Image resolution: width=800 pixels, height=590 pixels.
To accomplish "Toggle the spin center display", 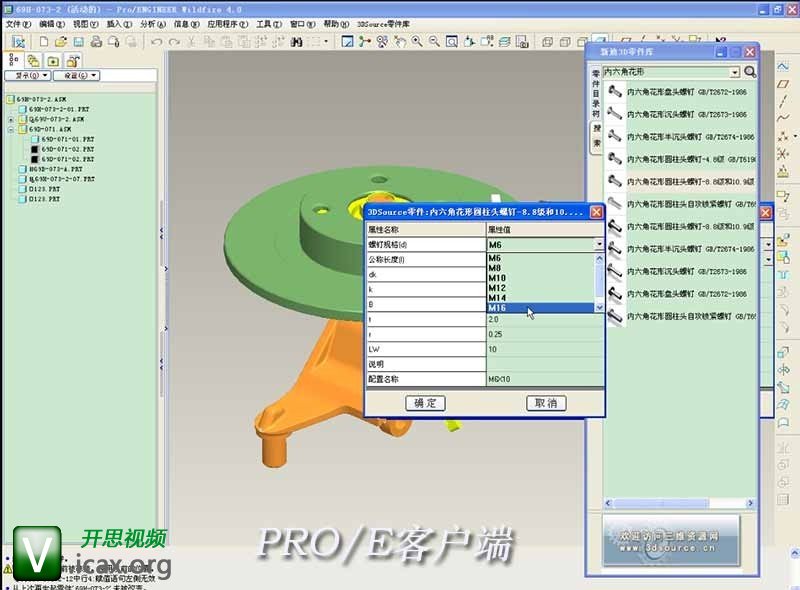I will tap(365, 42).
